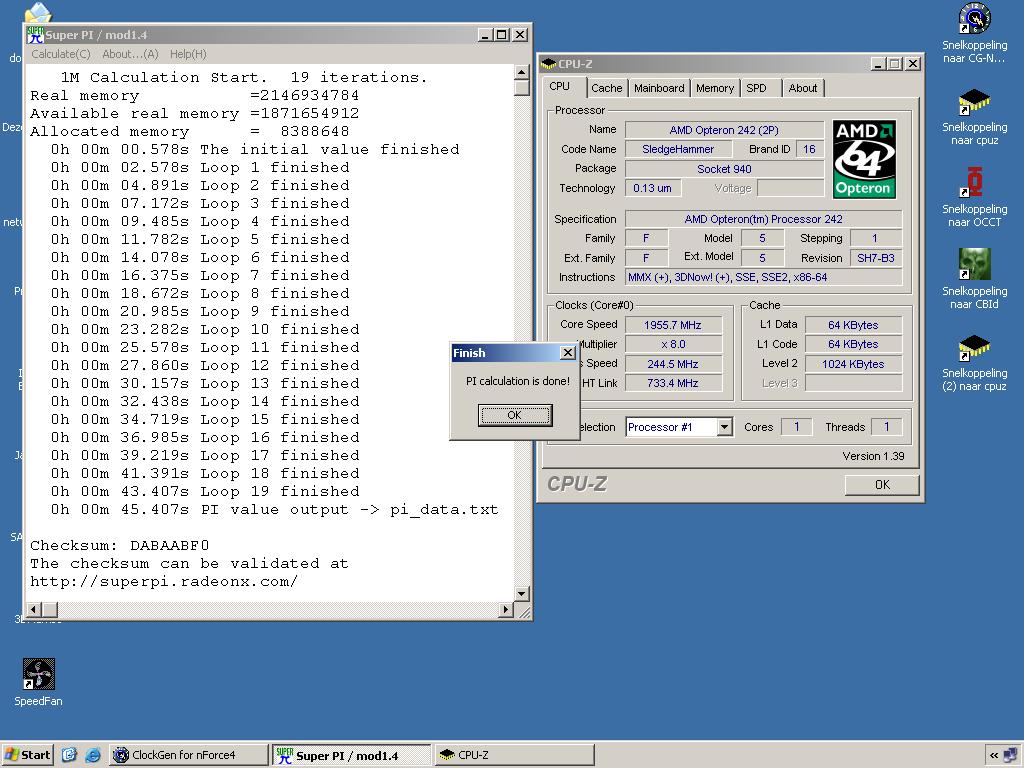Launch SpeedFan from the desktop
Screen dimensions: 1024x768
coord(38,674)
